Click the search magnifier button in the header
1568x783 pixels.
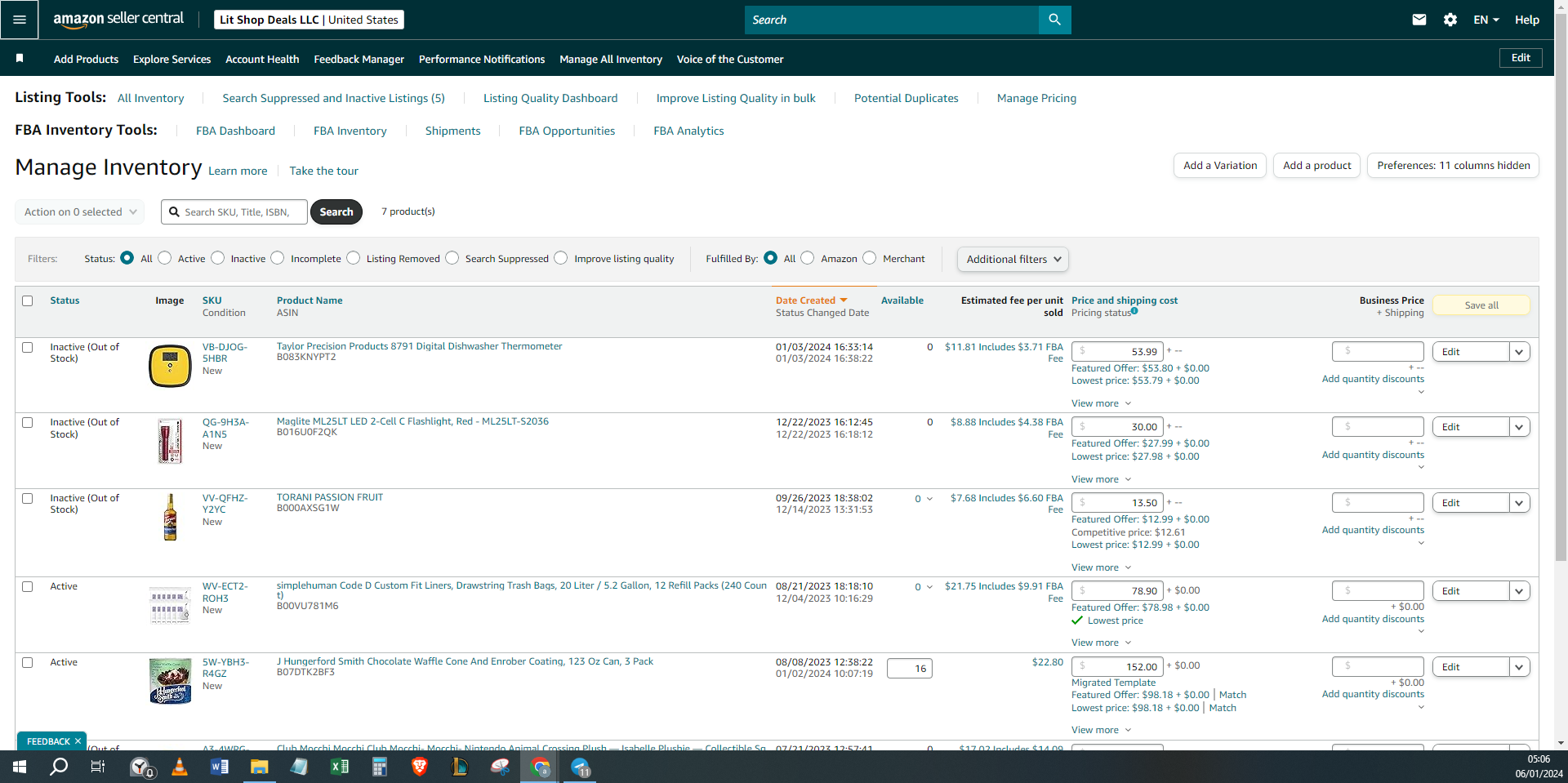point(1054,20)
